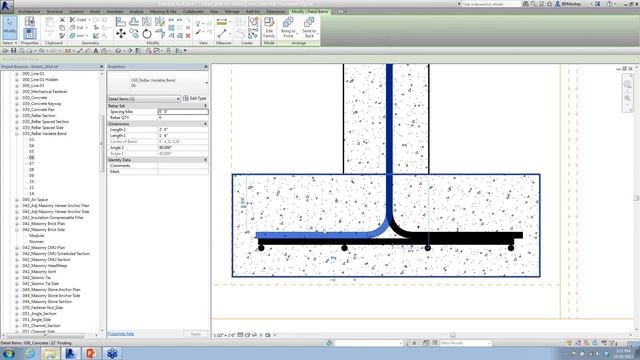Delete the selected element, red X

[x=188, y=36]
